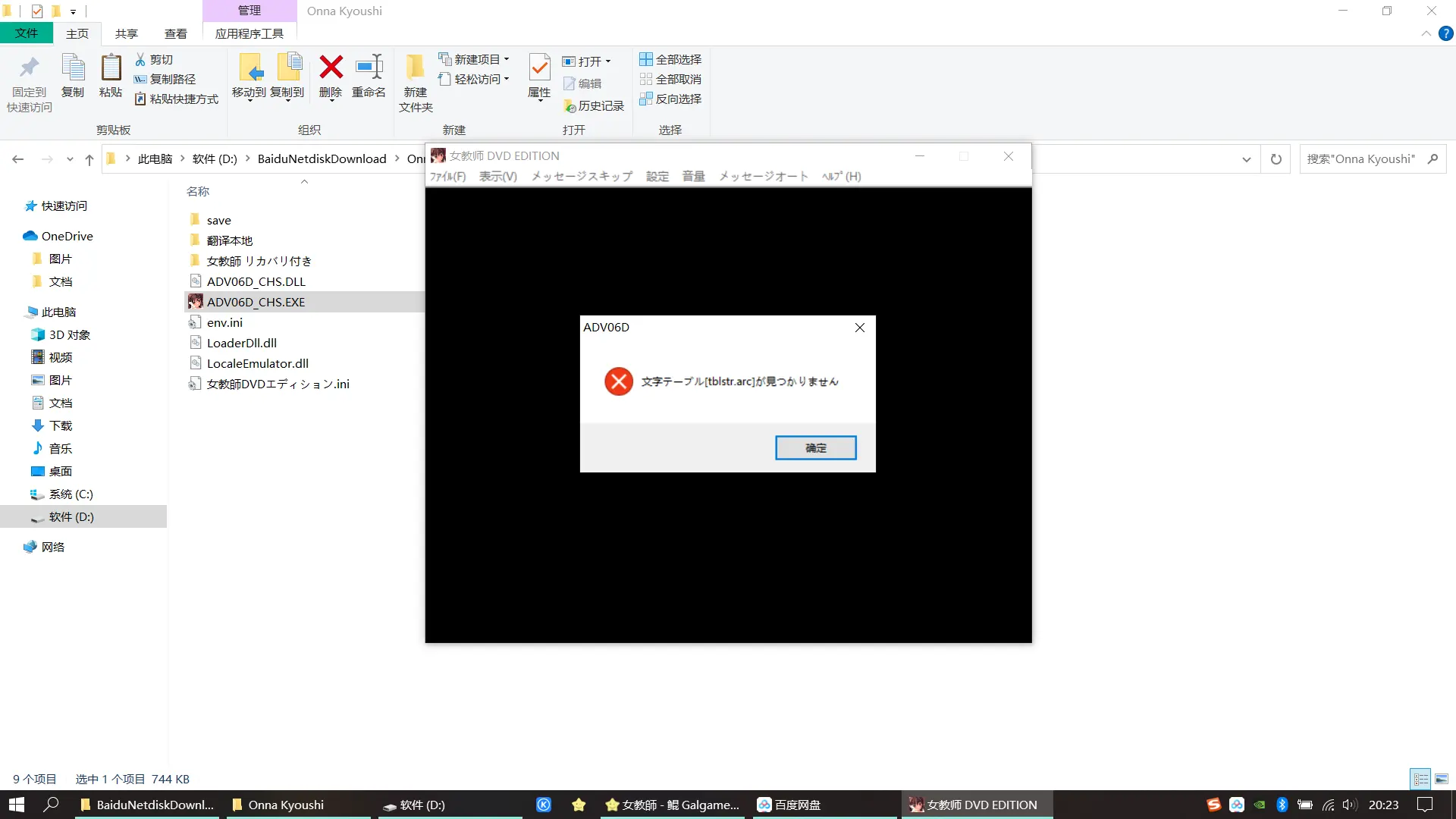
Task: Open the Move to (移动到) menu
Action: [249, 77]
